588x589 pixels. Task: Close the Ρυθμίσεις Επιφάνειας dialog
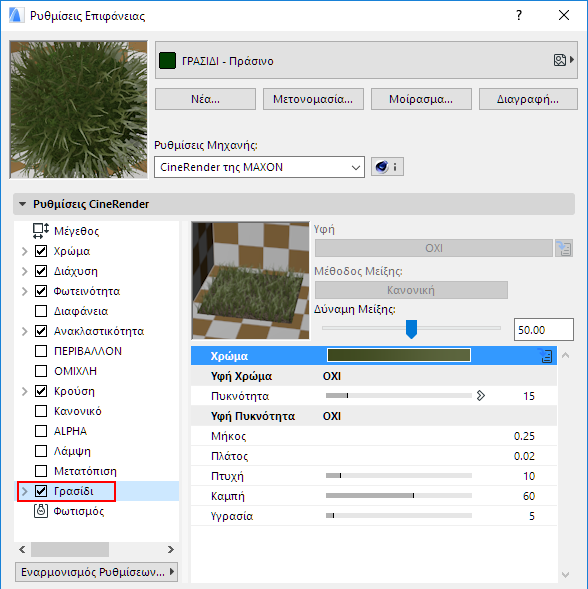tap(564, 15)
